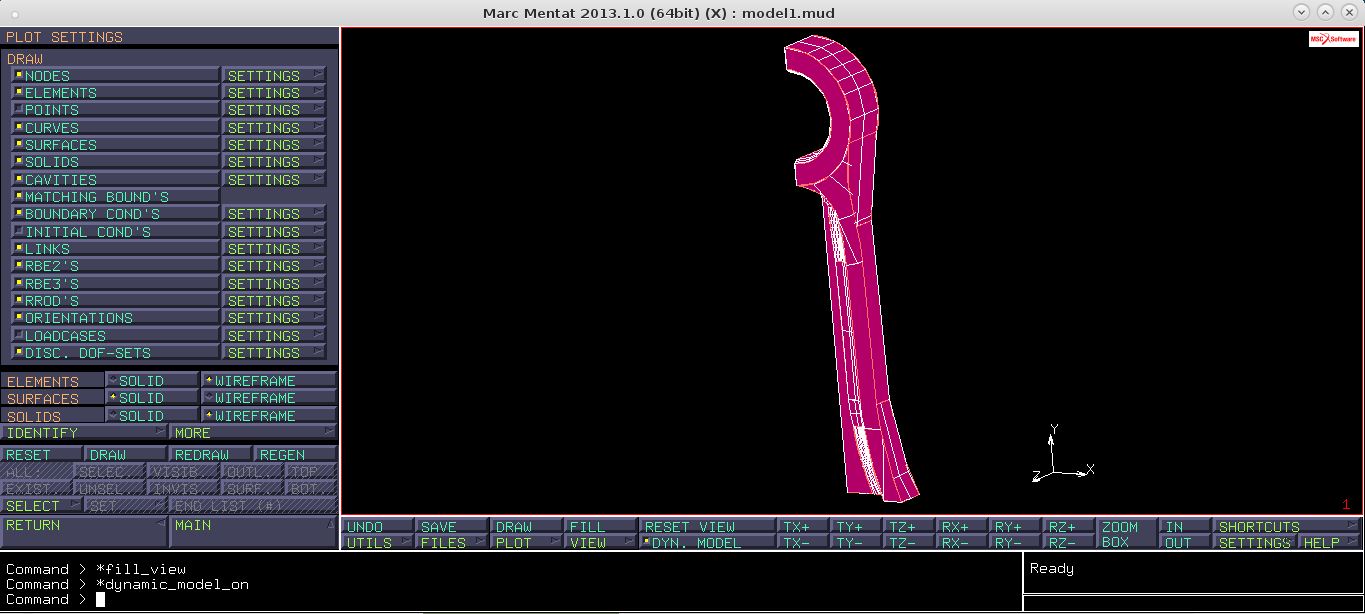The width and height of the screenshot is (1365, 614).
Task: Click RETURN to go back
Action: coord(85,532)
